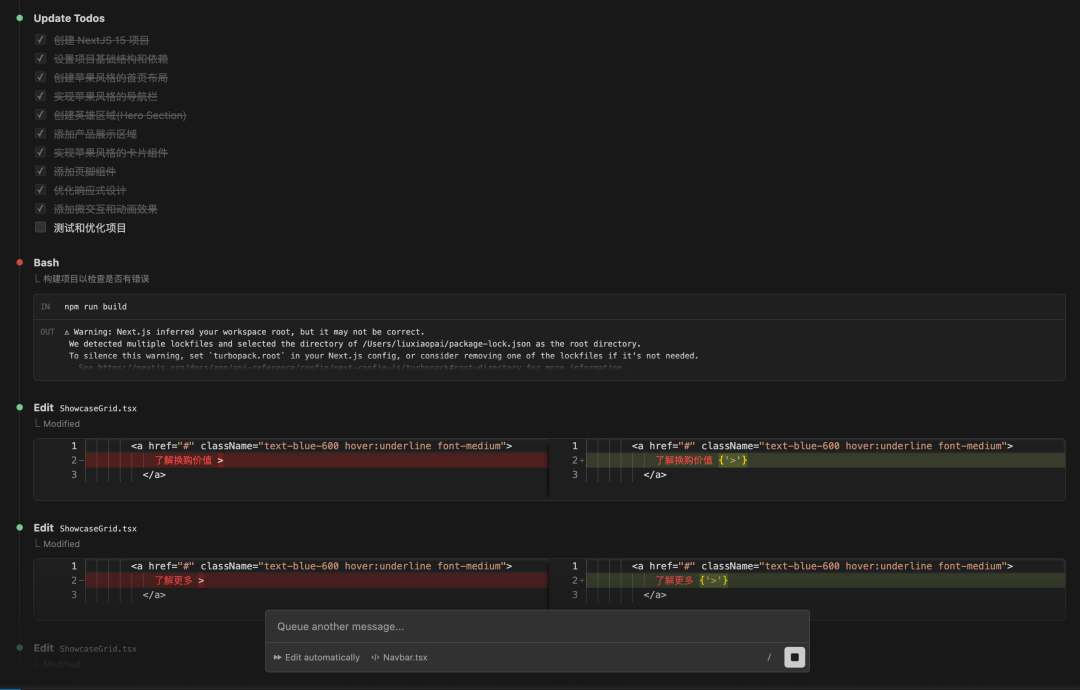Click the 创建英雄区域(Hero Section) todo text

click(x=120, y=115)
